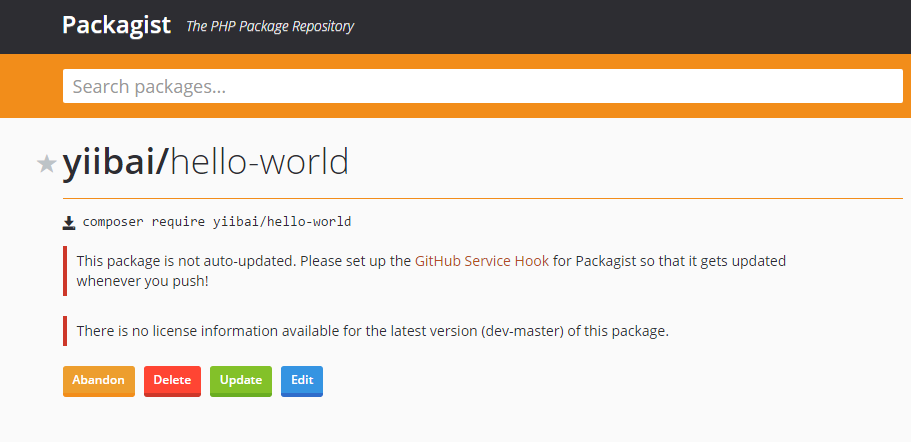Open the Packagist home logo
The height and width of the screenshot is (442, 911).
pyautogui.click(x=116, y=25)
